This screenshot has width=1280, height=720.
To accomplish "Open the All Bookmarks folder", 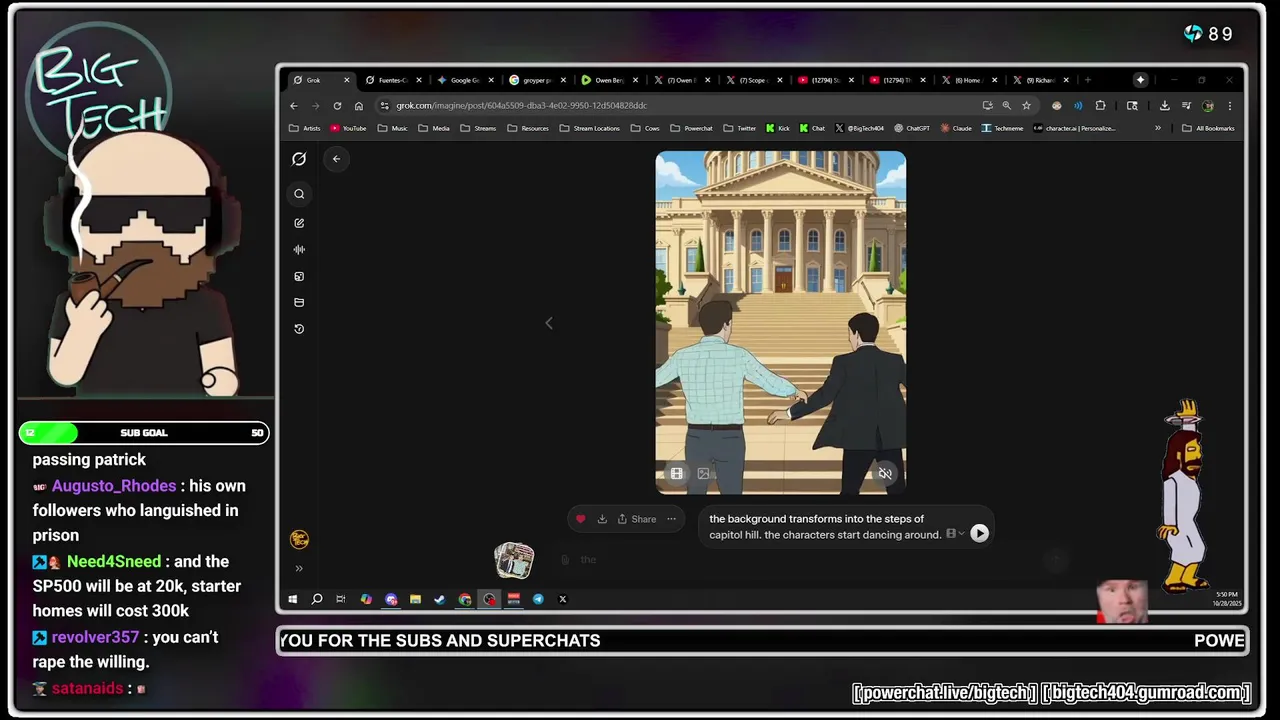I will [1208, 128].
